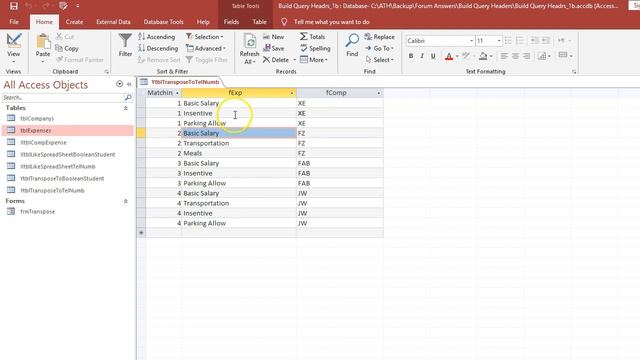
Task: Open the Help ribbon tab
Action: click(x=203, y=22)
